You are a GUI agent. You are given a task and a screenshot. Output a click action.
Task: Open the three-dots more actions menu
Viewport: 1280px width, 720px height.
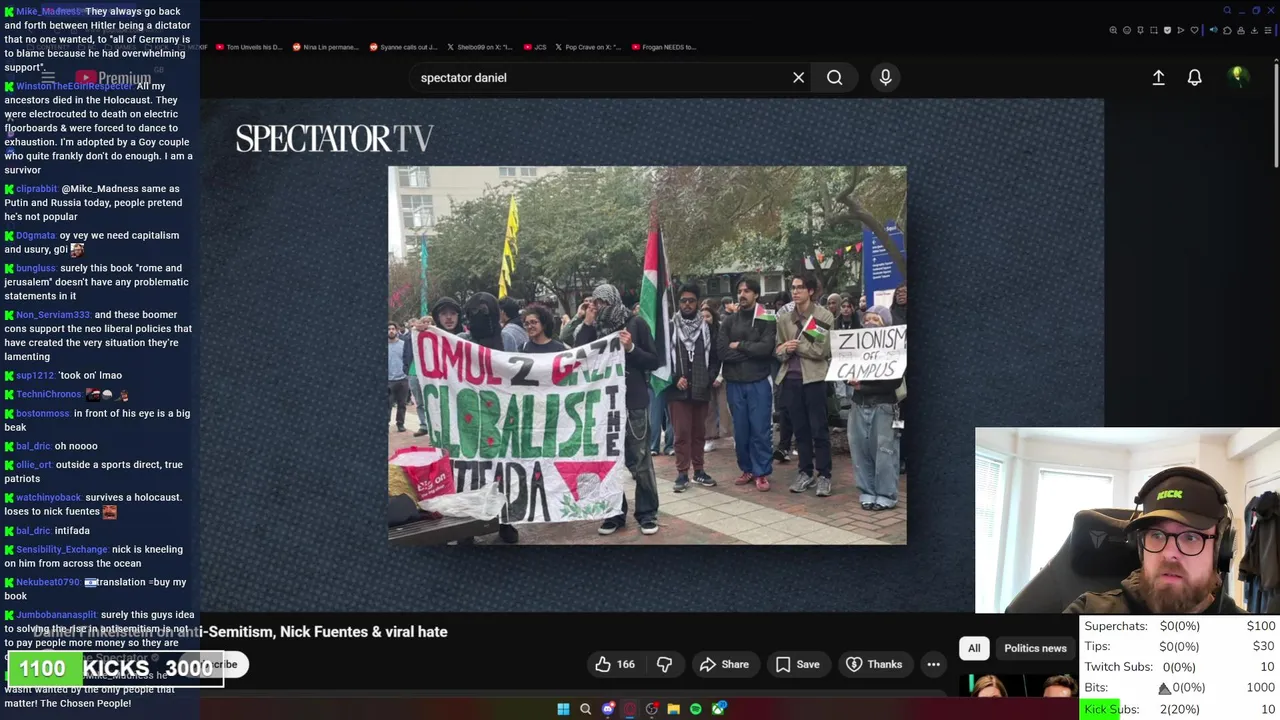(x=933, y=664)
